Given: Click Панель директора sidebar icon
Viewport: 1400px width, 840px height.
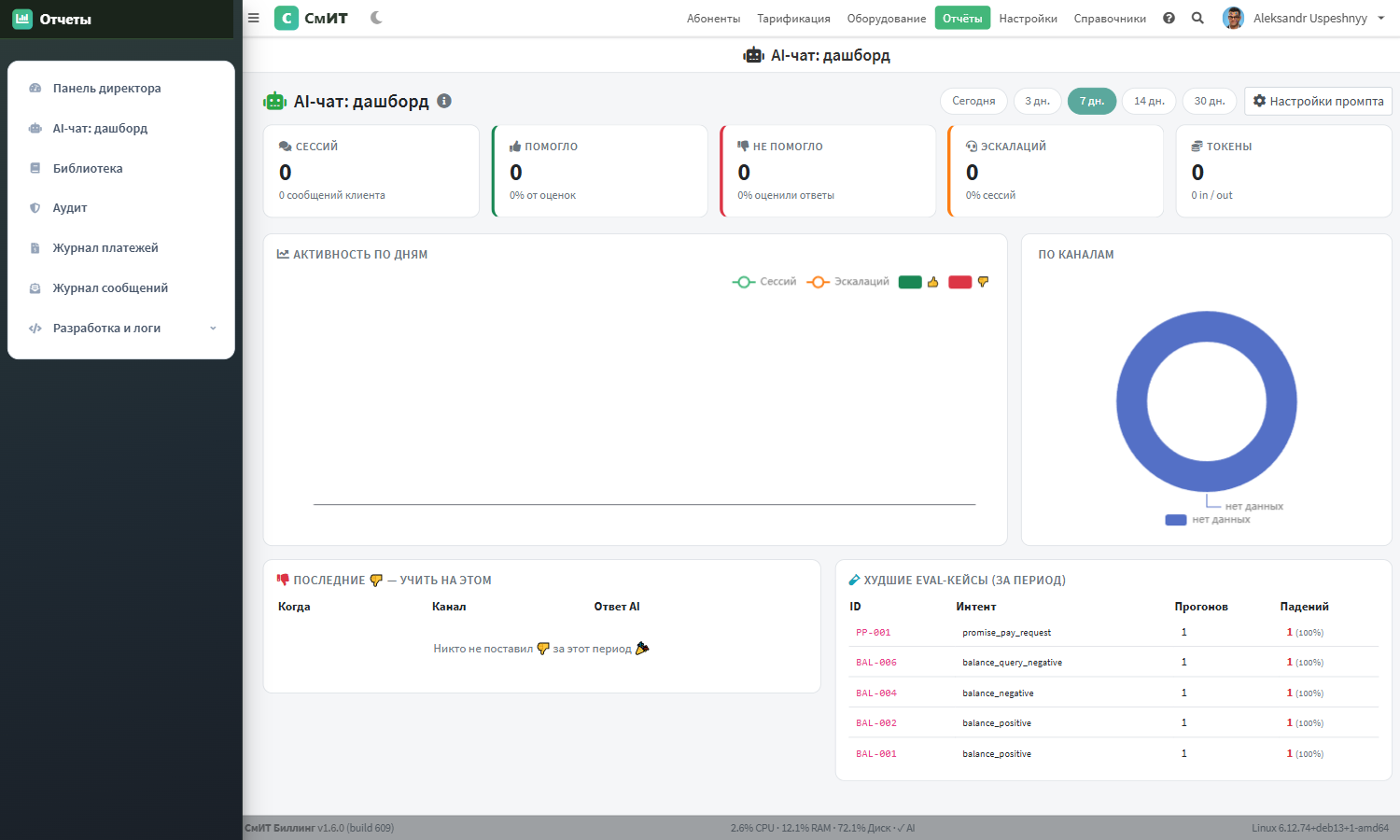Looking at the screenshot, I should [x=35, y=88].
